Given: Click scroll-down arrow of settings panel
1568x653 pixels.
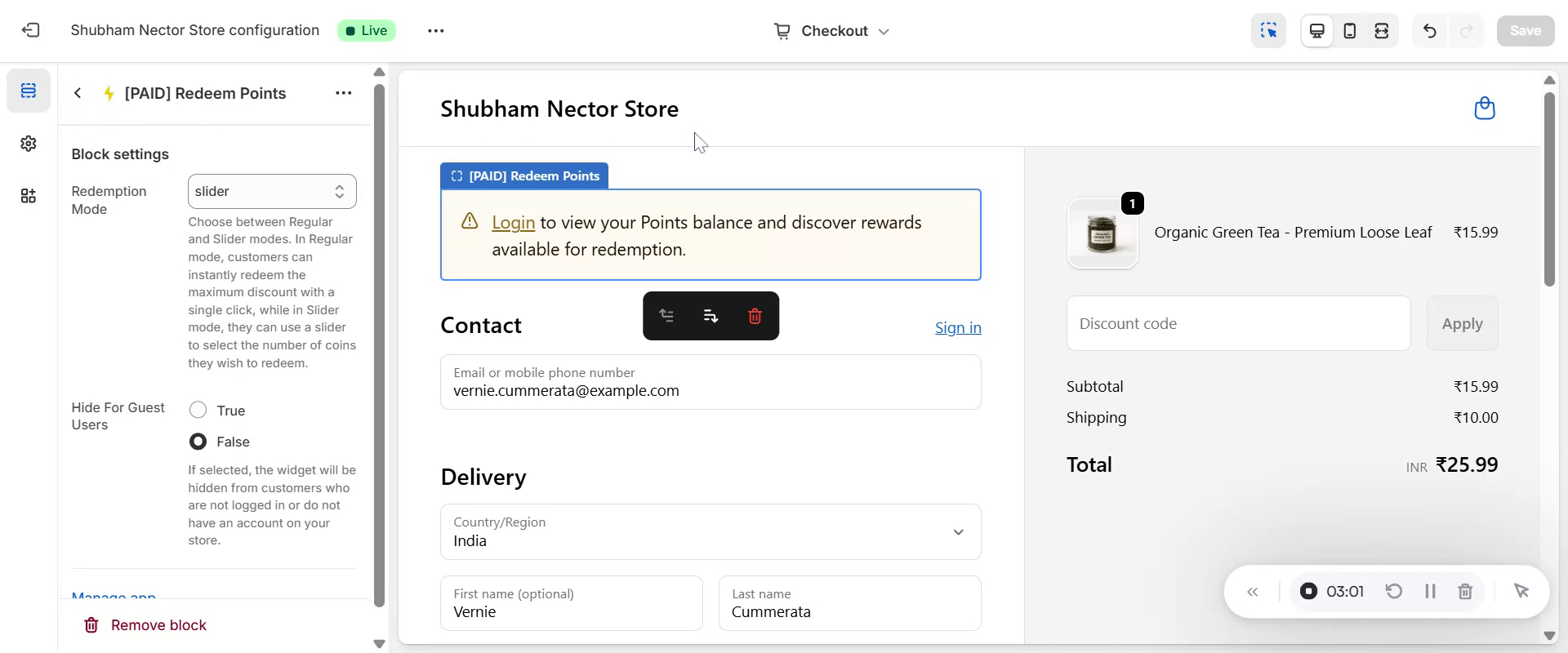Looking at the screenshot, I should 379,644.
